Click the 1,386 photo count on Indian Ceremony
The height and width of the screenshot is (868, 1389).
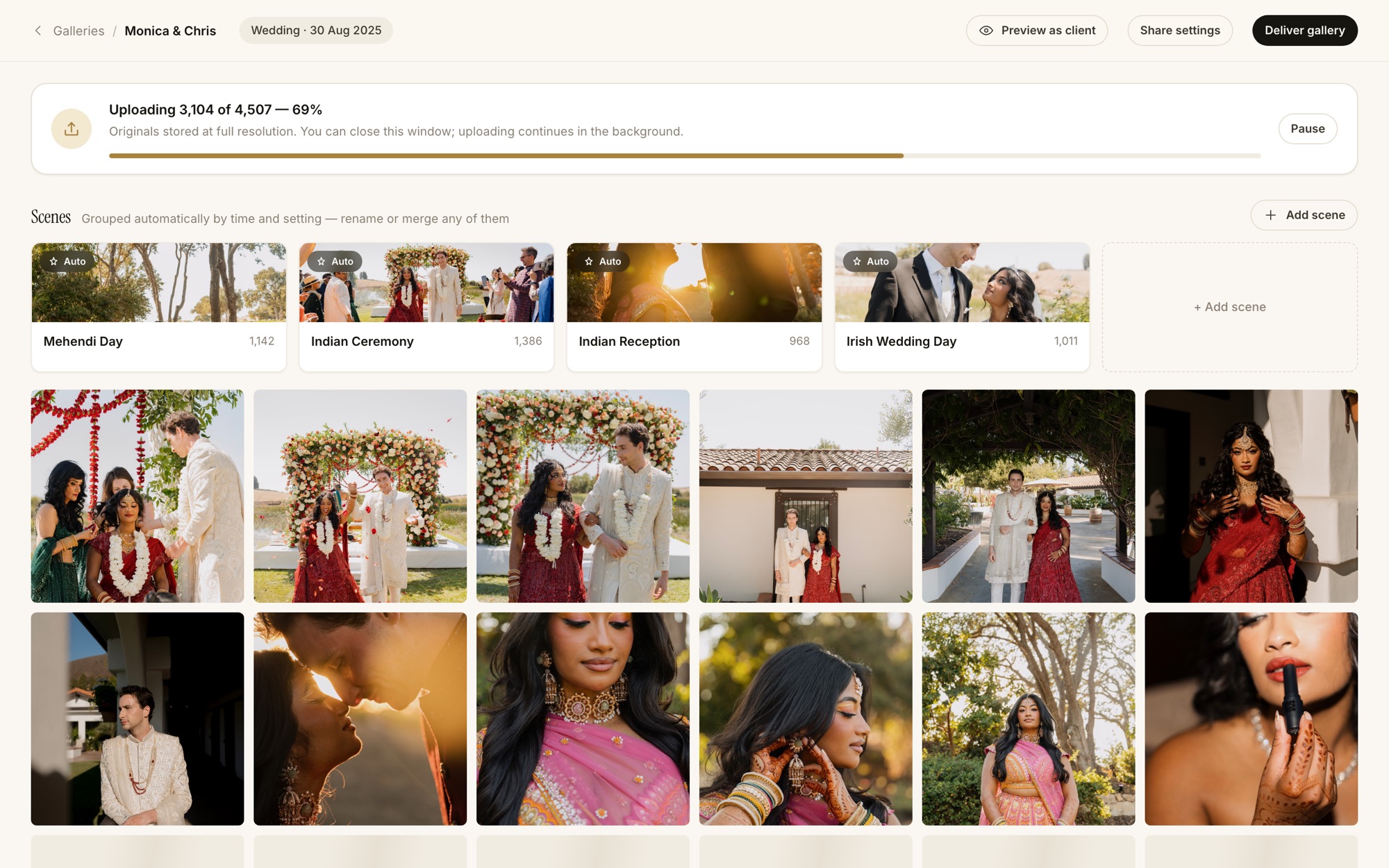click(x=528, y=341)
